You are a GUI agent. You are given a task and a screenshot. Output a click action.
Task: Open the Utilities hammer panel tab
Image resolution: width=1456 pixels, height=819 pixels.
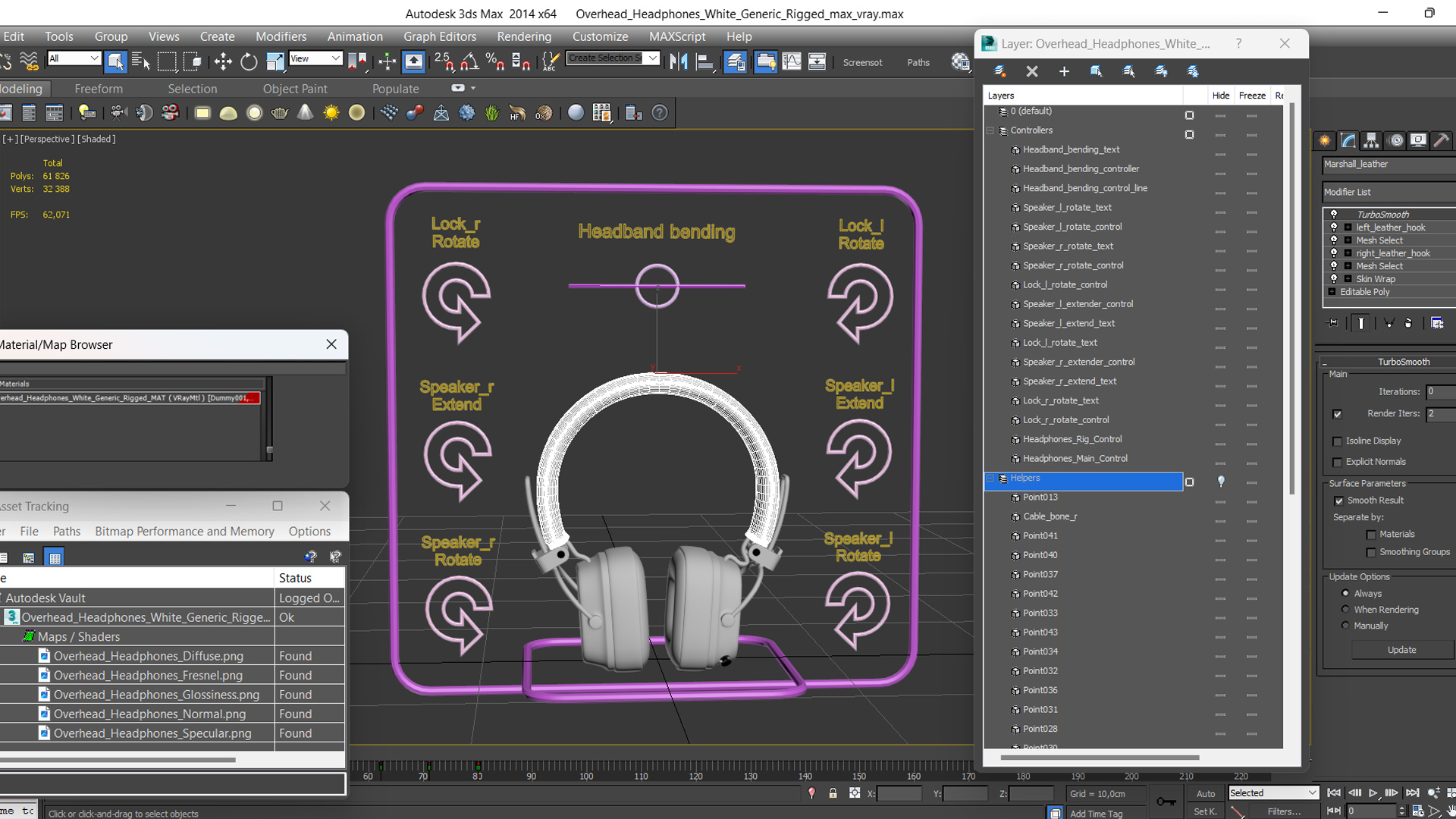[x=1442, y=140]
